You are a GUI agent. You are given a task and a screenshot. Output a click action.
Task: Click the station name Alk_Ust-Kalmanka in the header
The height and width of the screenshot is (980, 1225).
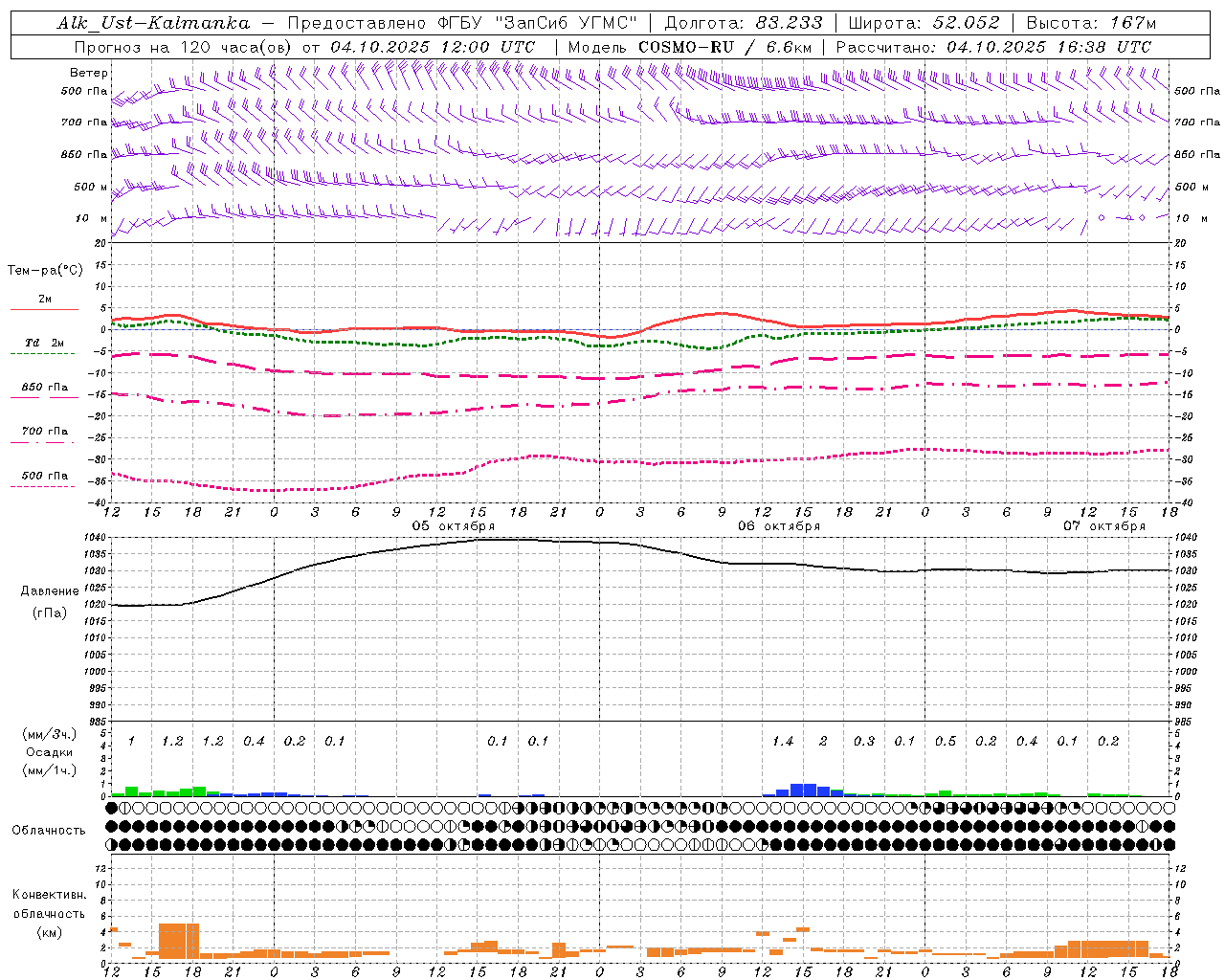[x=153, y=23]
